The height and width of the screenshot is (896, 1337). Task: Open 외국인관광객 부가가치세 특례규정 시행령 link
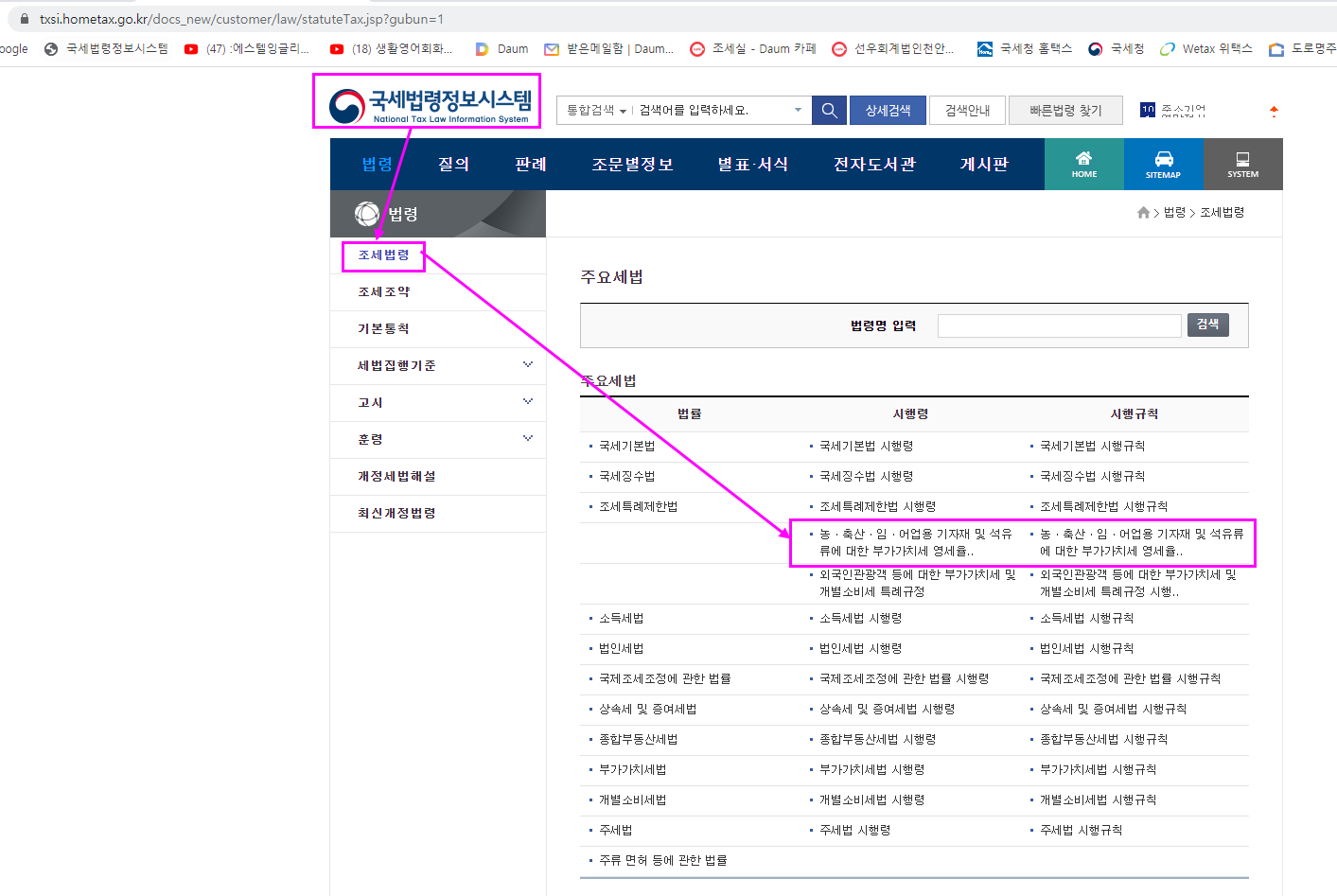pos(917,584)
